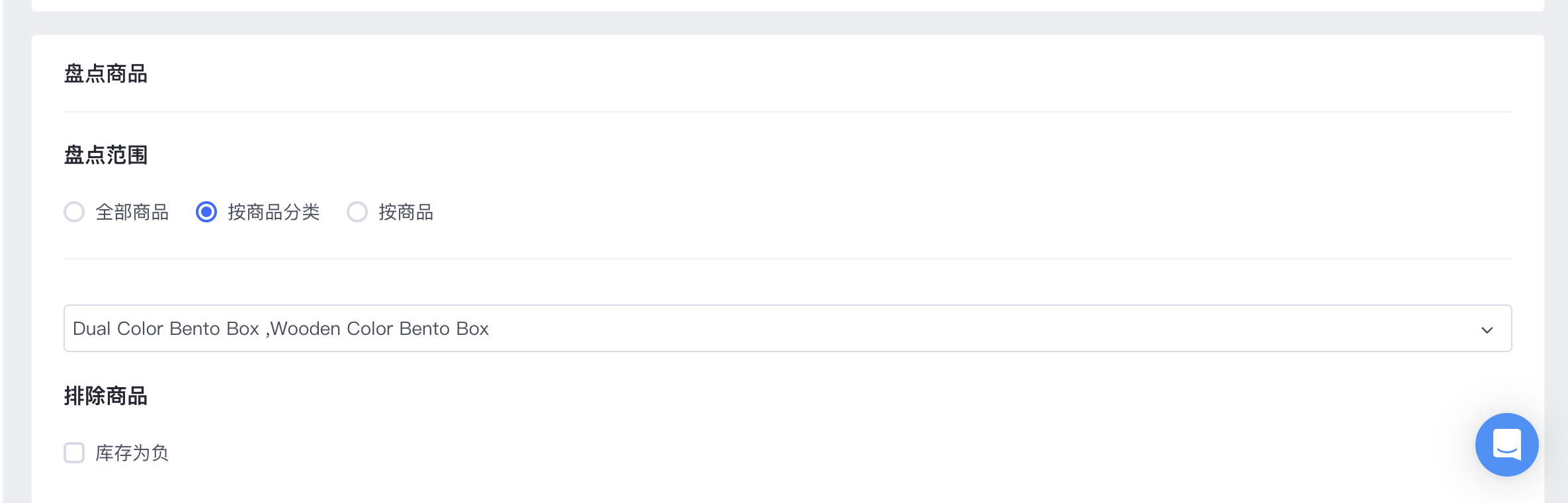Click the divider line under 盘点商品

(787, 112)
